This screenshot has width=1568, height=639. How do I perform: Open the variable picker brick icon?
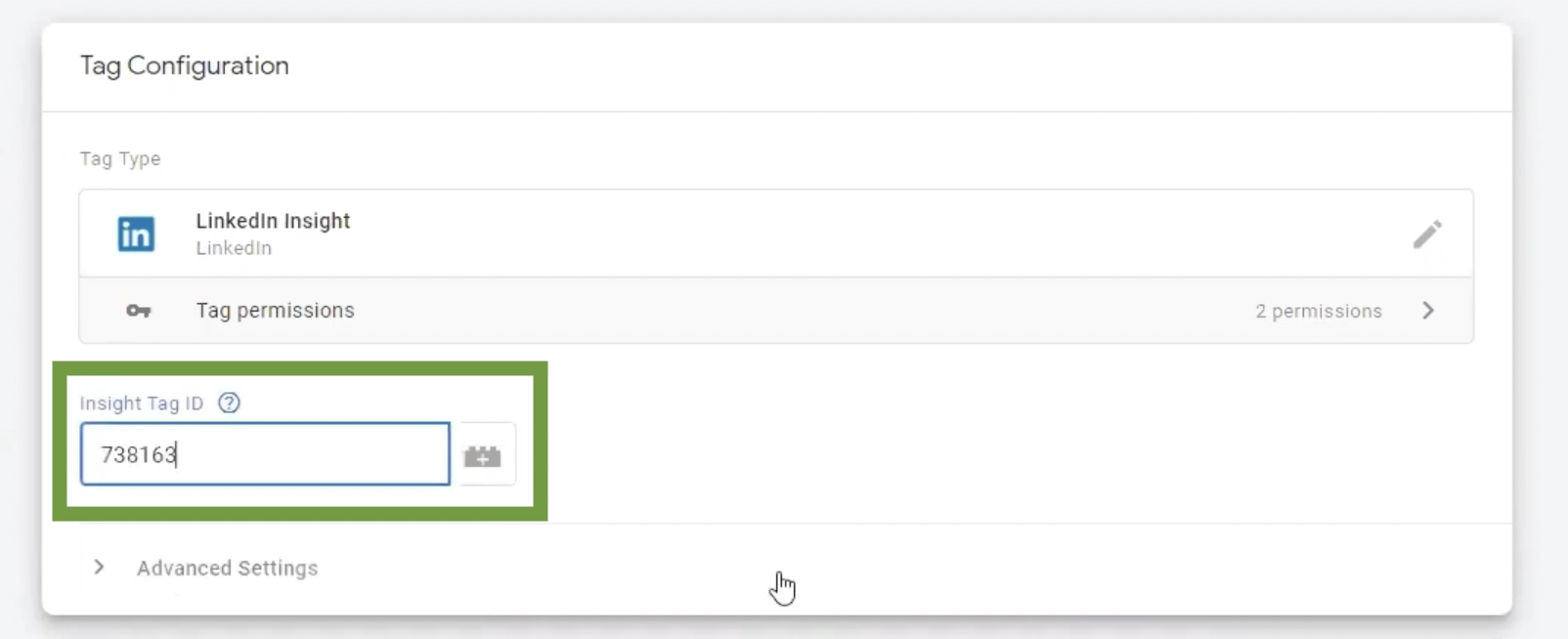(482, 455)
